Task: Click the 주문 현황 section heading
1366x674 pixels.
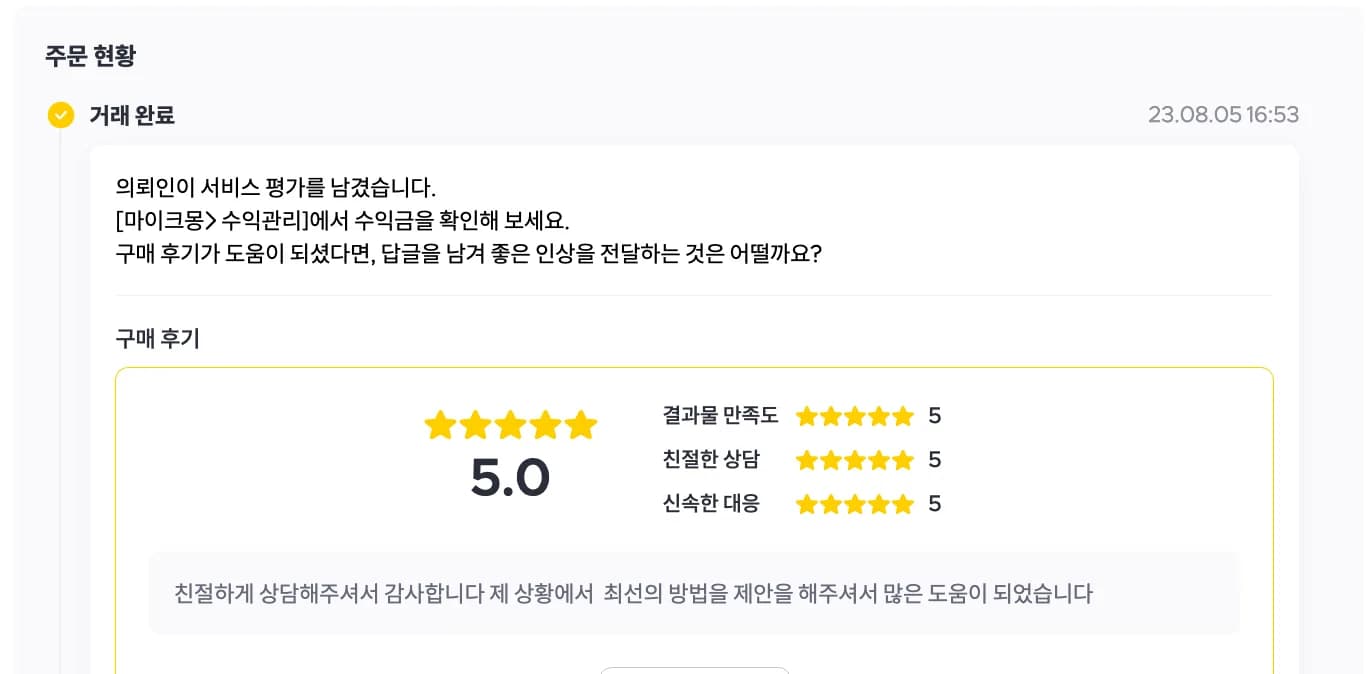Action: [x=90, y=56]
